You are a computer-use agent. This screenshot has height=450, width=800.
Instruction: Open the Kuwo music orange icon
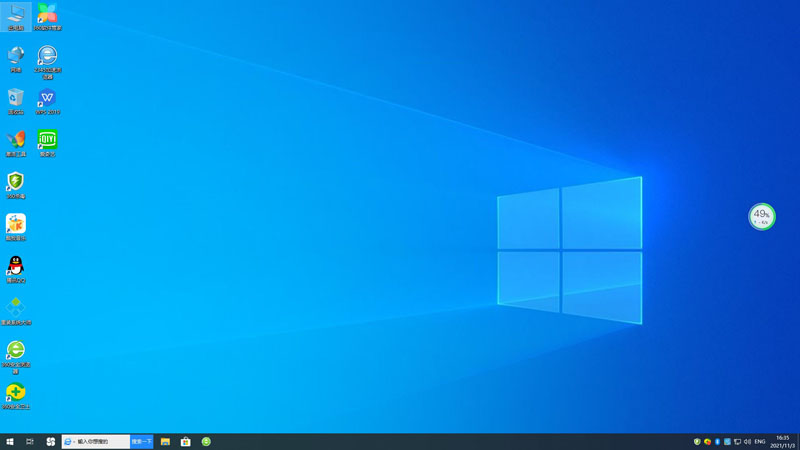coord(16,224)
